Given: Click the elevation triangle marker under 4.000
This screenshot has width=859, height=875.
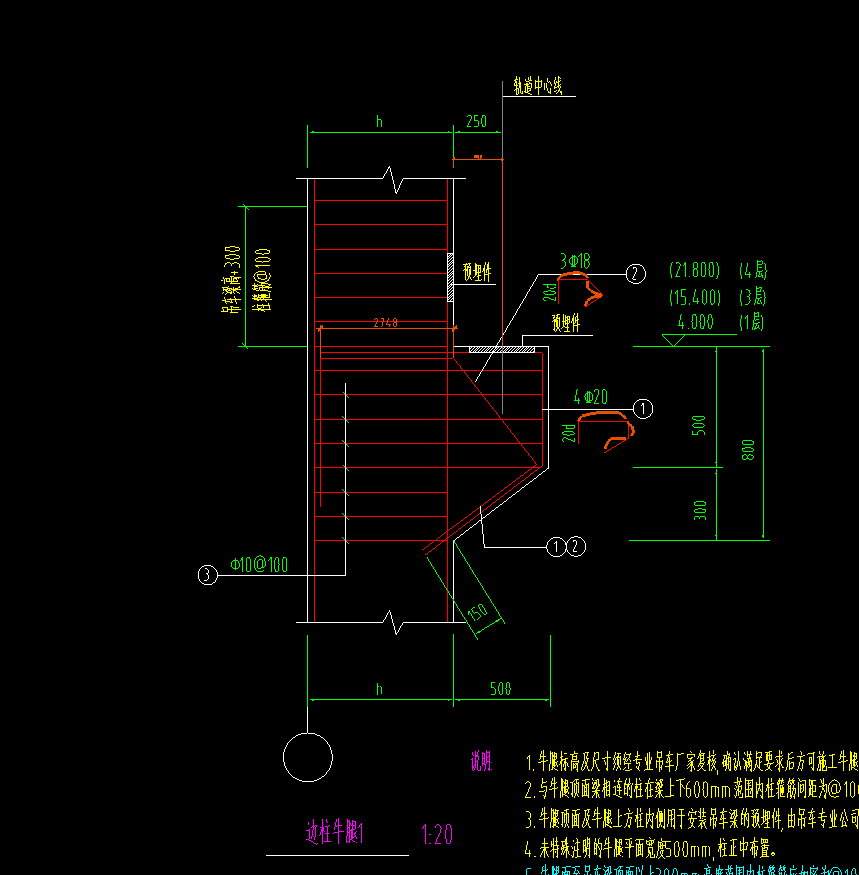Looking at the screenshot, I should pyautogui.click(x=674, y=340).
